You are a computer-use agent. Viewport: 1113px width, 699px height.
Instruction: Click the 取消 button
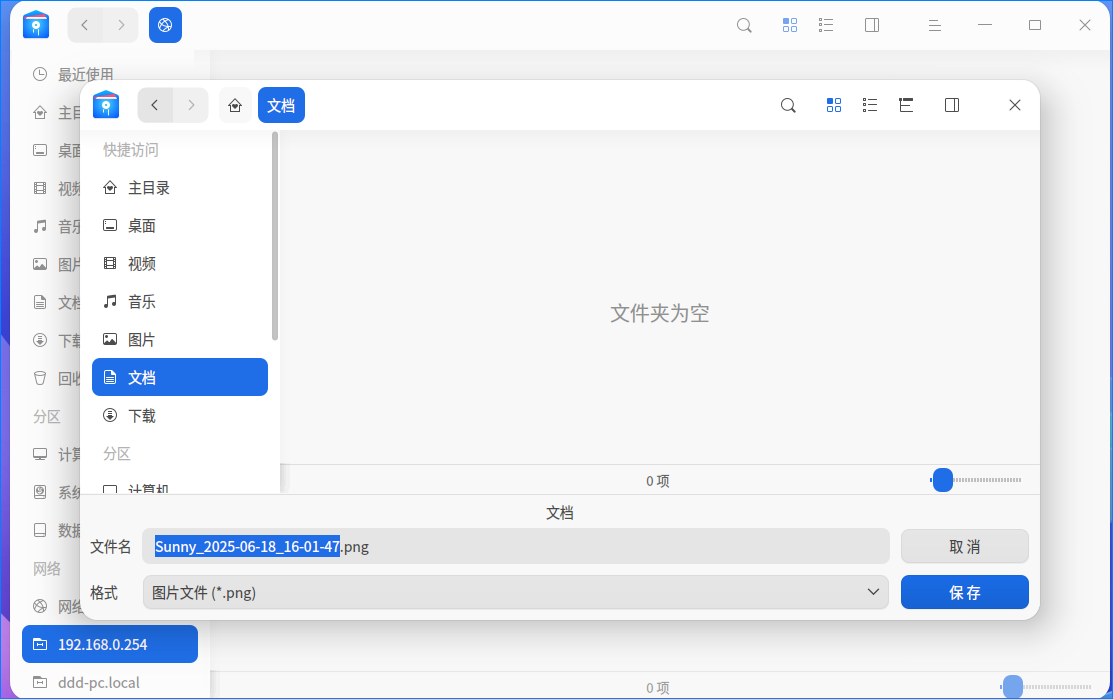point(965,546)
